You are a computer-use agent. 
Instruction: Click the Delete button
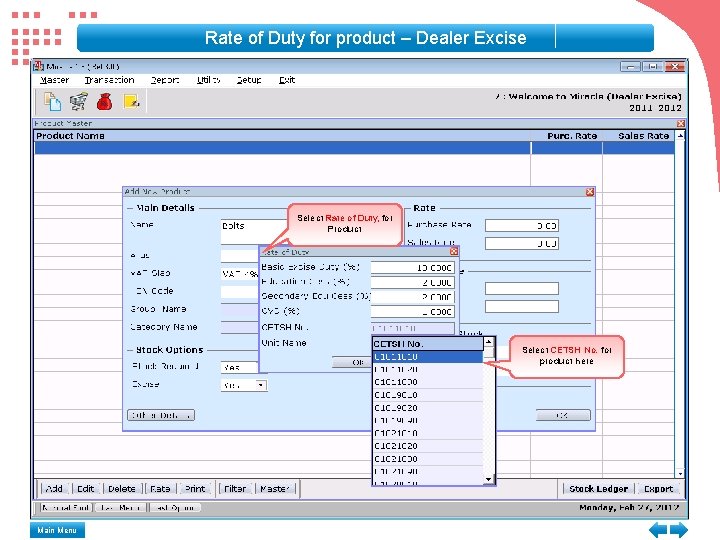(x=122, y=489)
